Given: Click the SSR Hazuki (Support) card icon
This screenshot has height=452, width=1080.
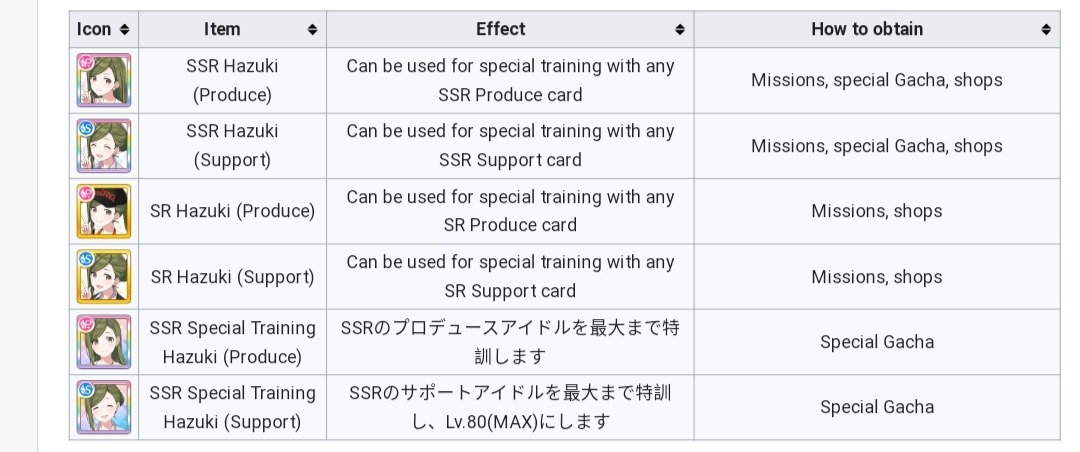Looking at the screenshot, I should pyautogui.click(x=103, y=146).
